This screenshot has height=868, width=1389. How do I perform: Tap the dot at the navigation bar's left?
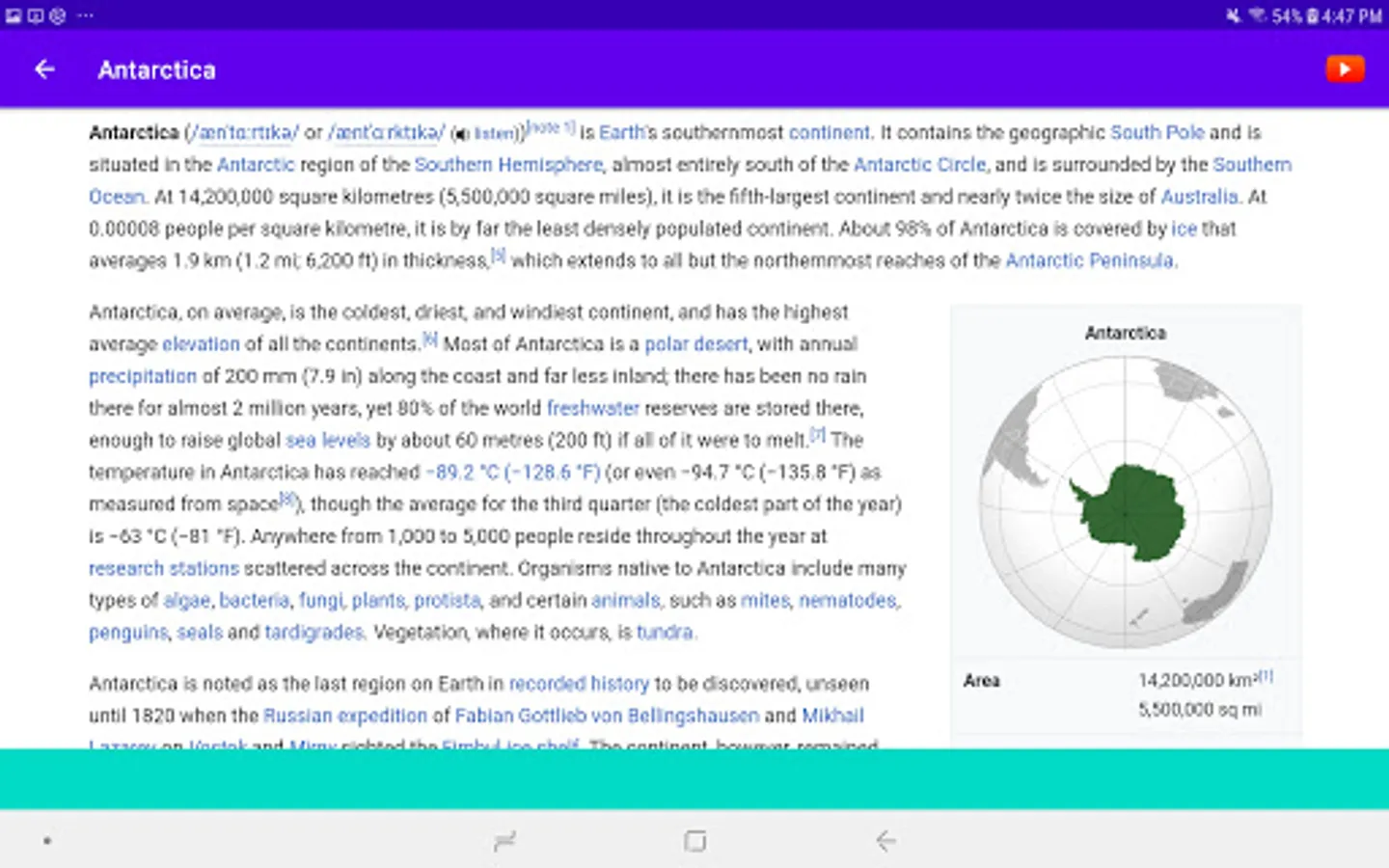tap(46, 841)
